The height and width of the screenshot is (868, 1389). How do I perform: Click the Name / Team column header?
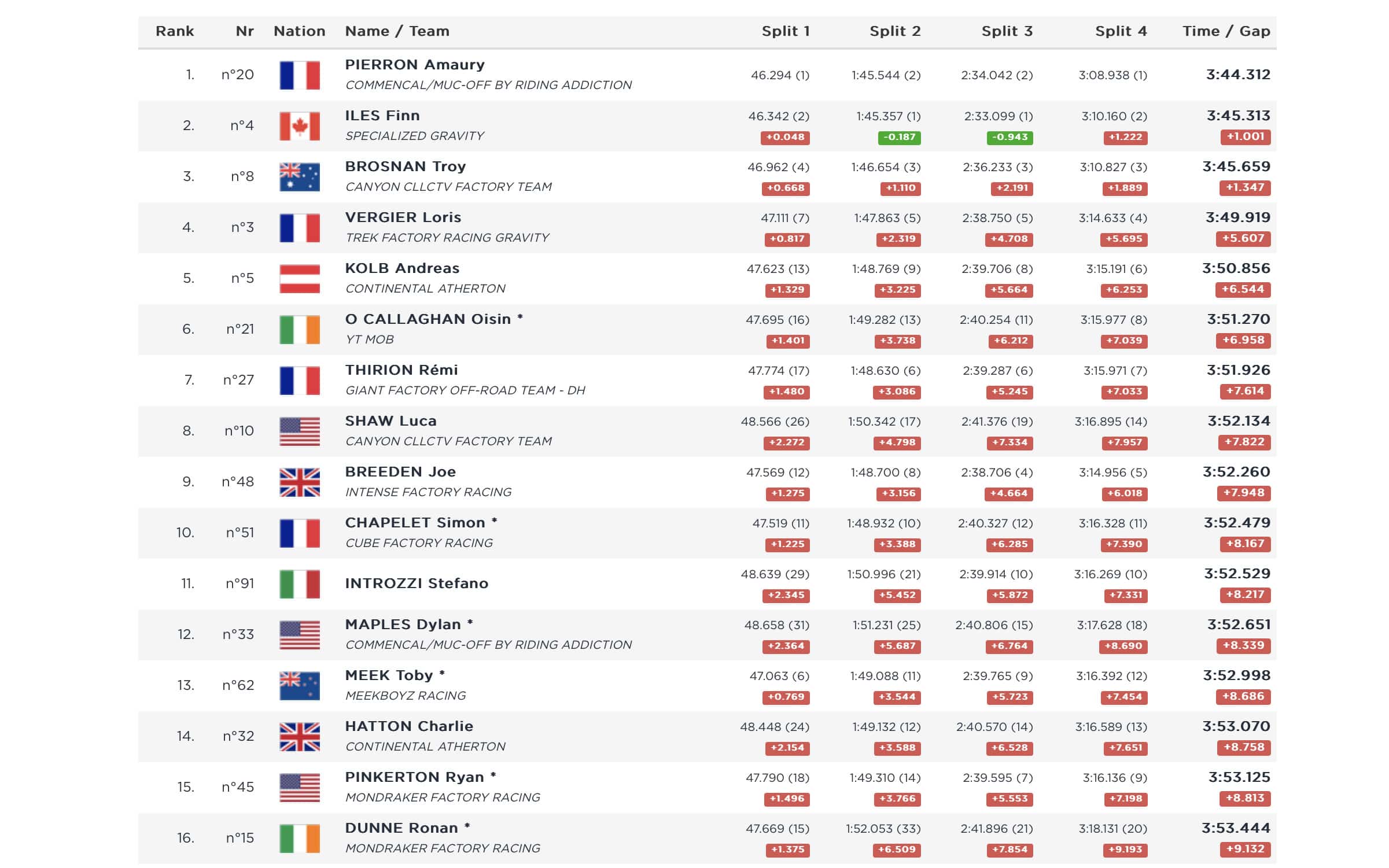click(x=397, y=31)
